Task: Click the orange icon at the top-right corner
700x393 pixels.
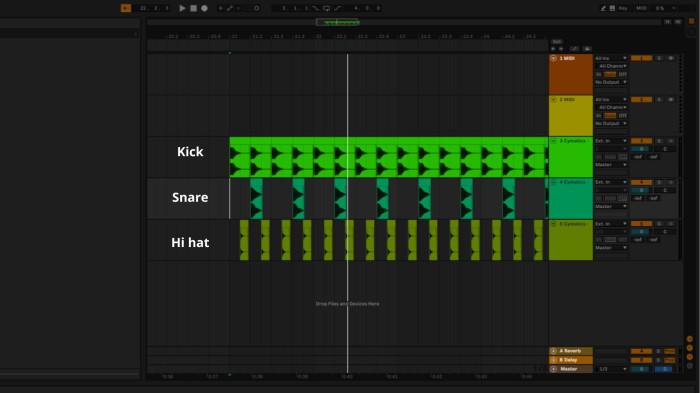Action: tap(692, 21)
